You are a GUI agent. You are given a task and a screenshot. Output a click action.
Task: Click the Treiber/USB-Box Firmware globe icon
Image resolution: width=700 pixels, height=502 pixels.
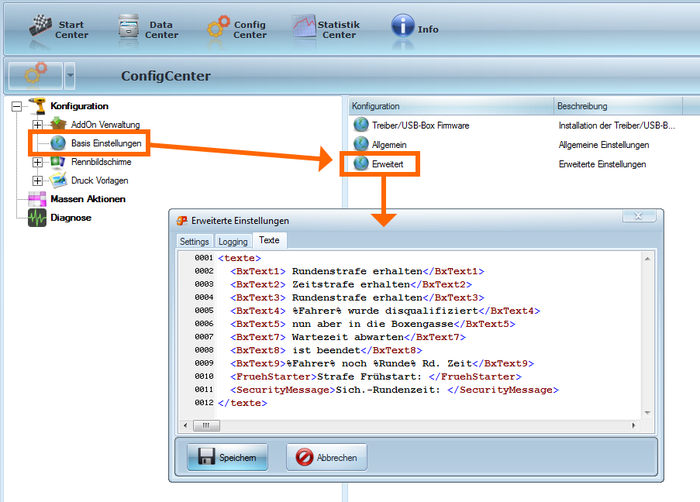[361, 125]
